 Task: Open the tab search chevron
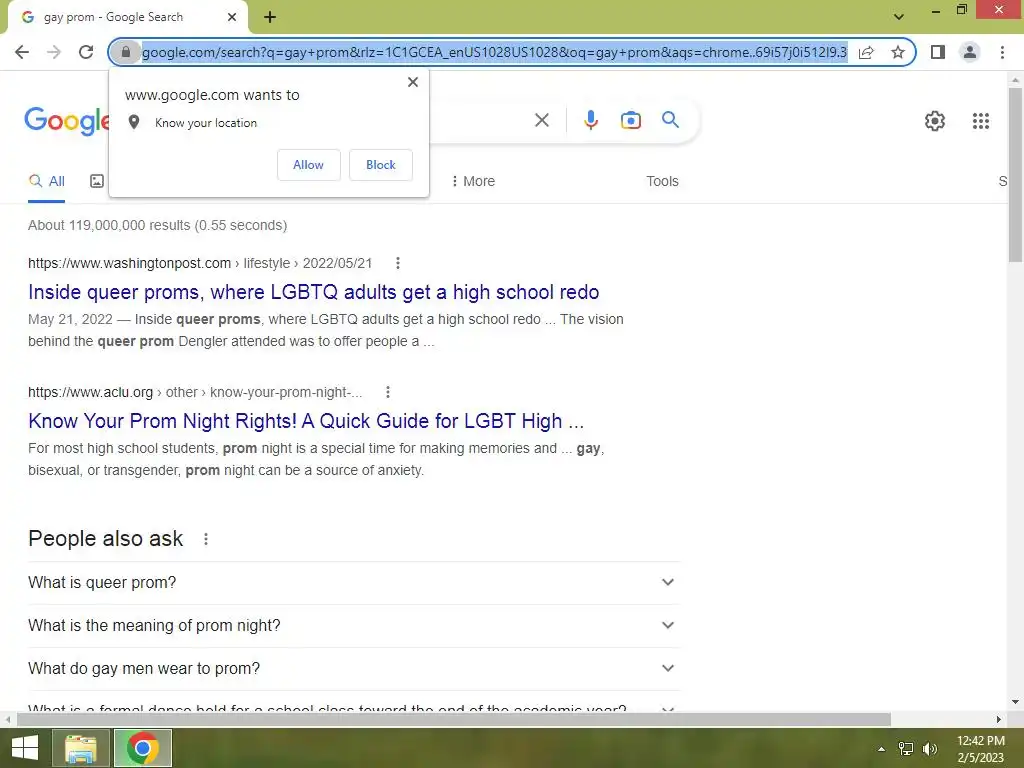click(899, 17)
